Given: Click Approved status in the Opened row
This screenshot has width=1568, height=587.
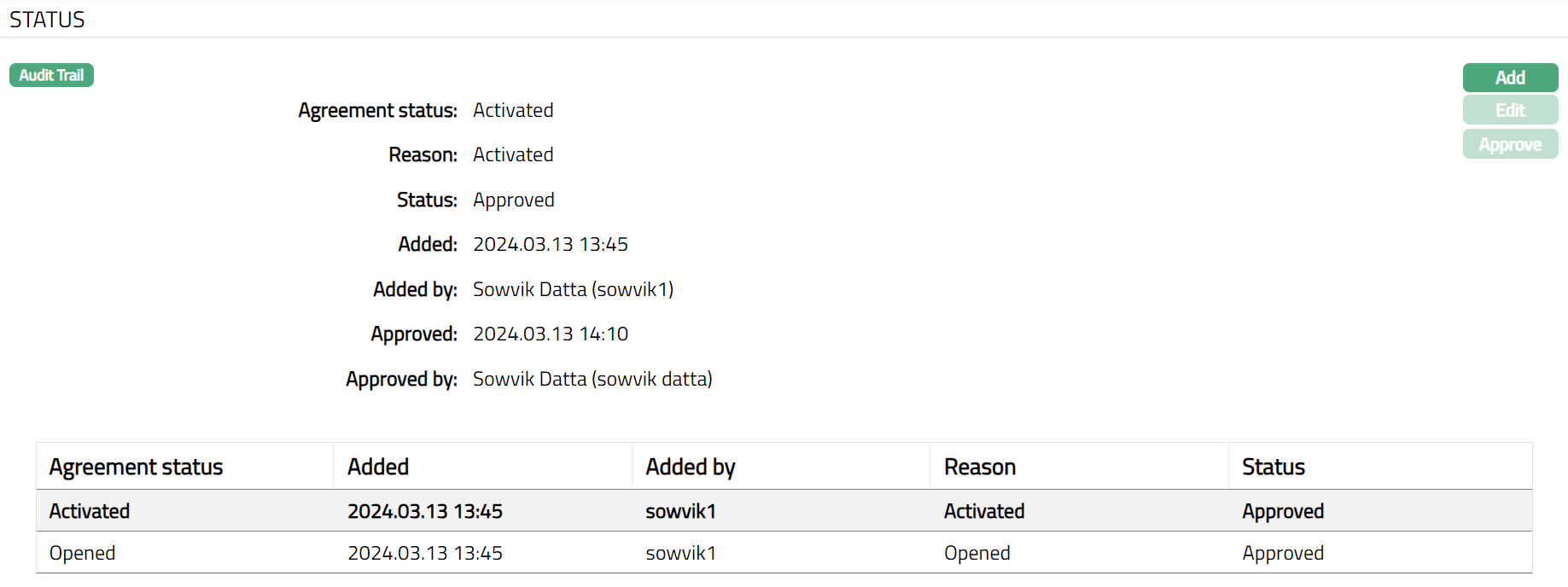Looking at the screenshot, I should pos(1282,553).
